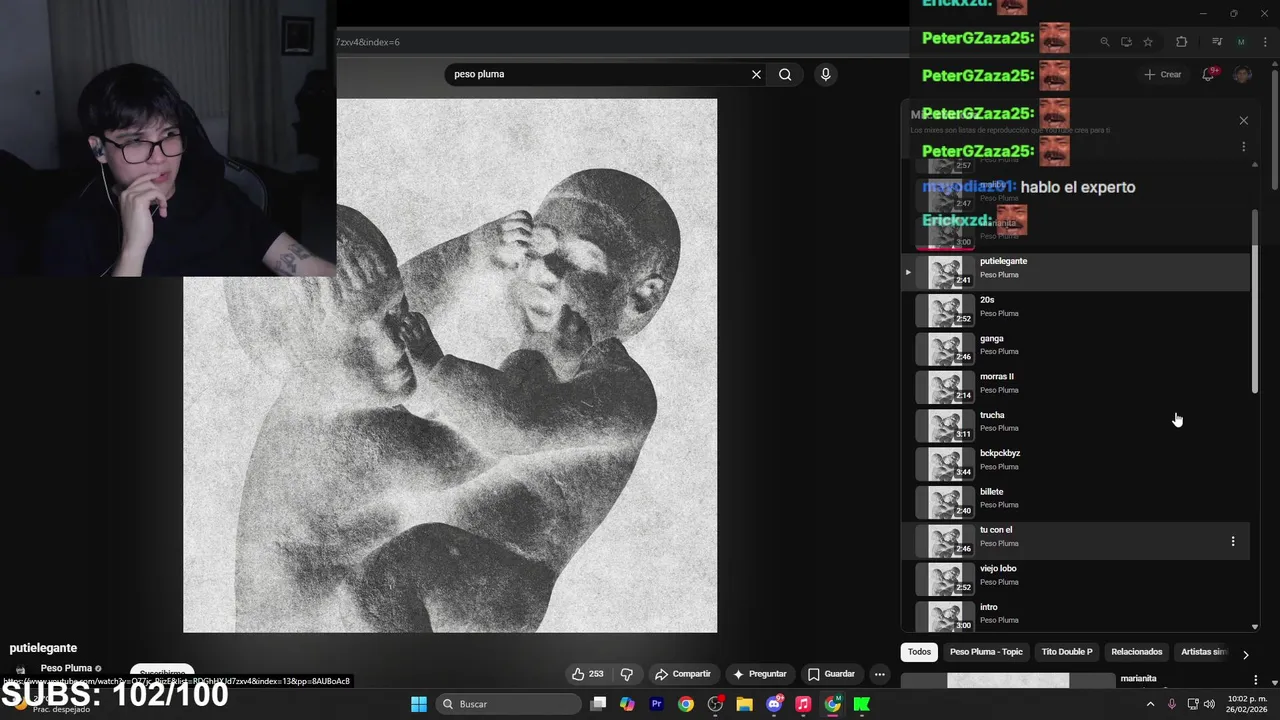
Task: Open the Chrome extensions puzzle icon
Action: [1181, 42]
